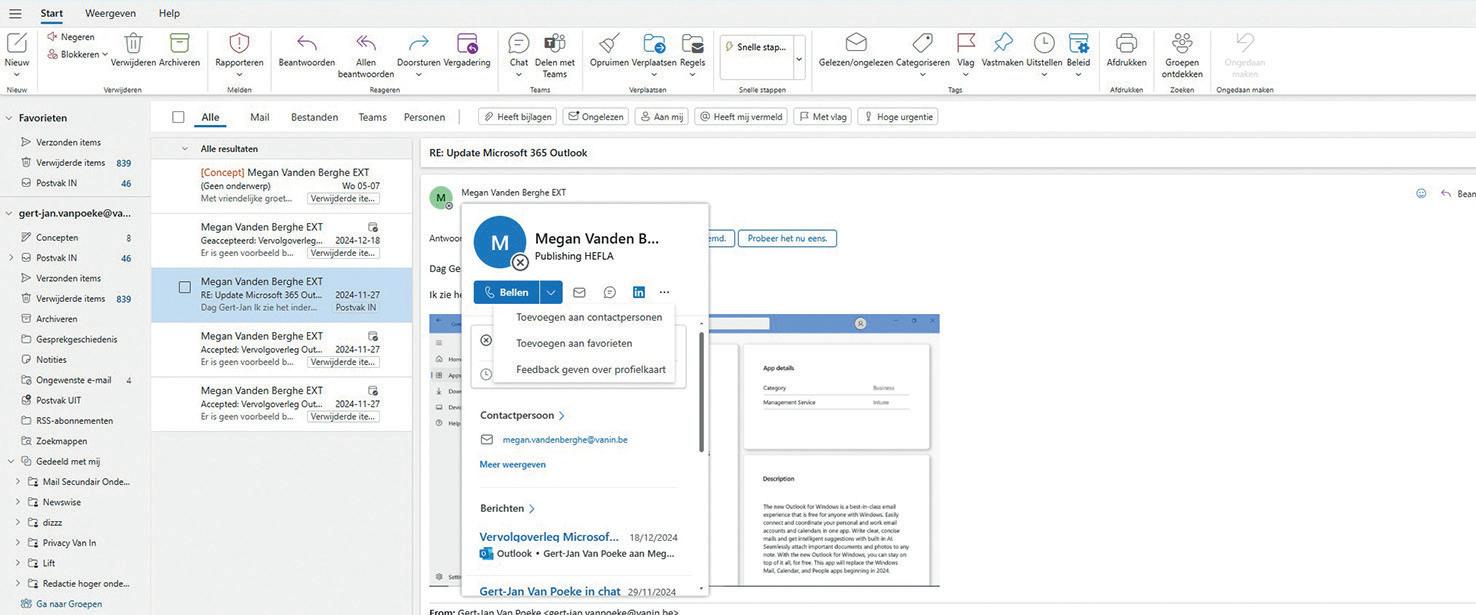Screen dimensions: 1476x615
Task: Open the Beleid policy icon
Action: 1079,43
